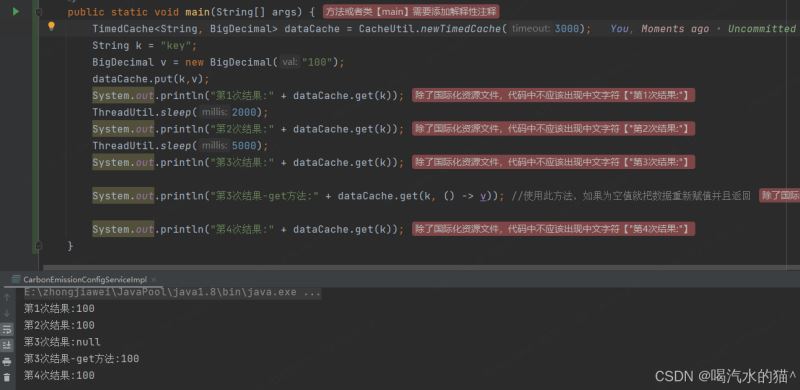Image resolution: width=800 pixels, height=390 pixels.
Task: Click the warning label about "第2次结果:"
Action: click(554, 129)
